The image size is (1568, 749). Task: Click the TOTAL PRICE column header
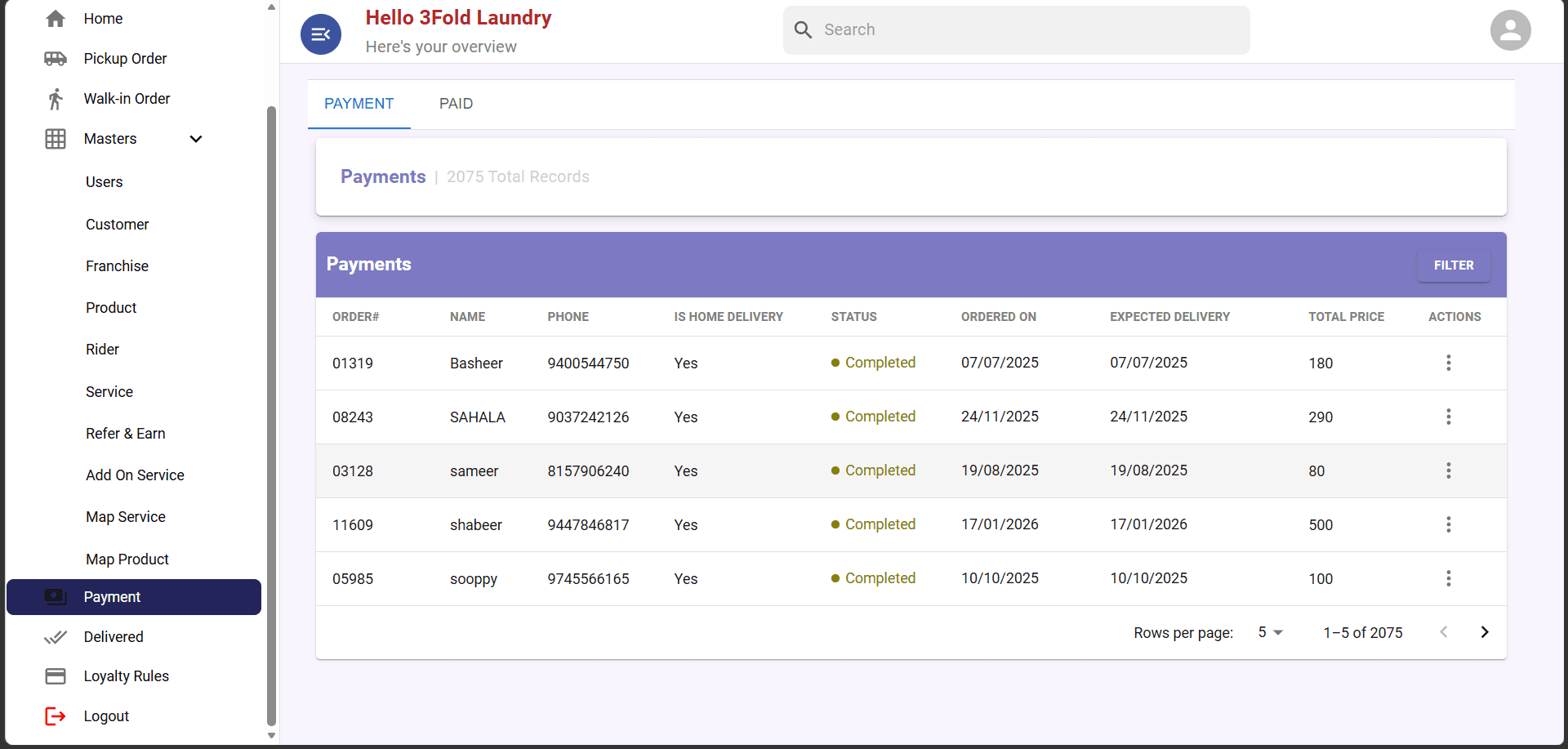(1346, 317)
